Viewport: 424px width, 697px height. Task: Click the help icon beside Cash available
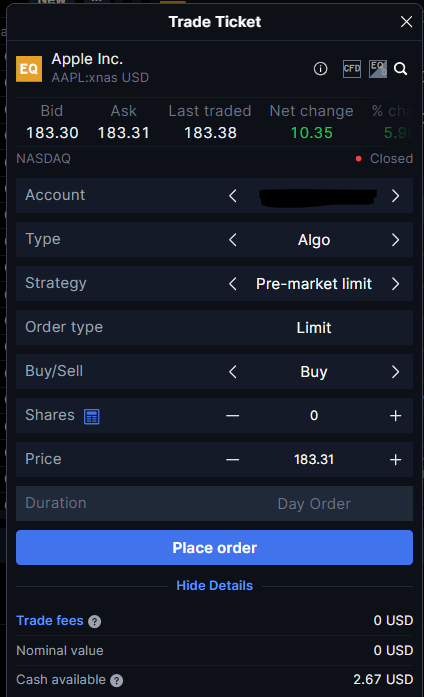pos(116,680)
